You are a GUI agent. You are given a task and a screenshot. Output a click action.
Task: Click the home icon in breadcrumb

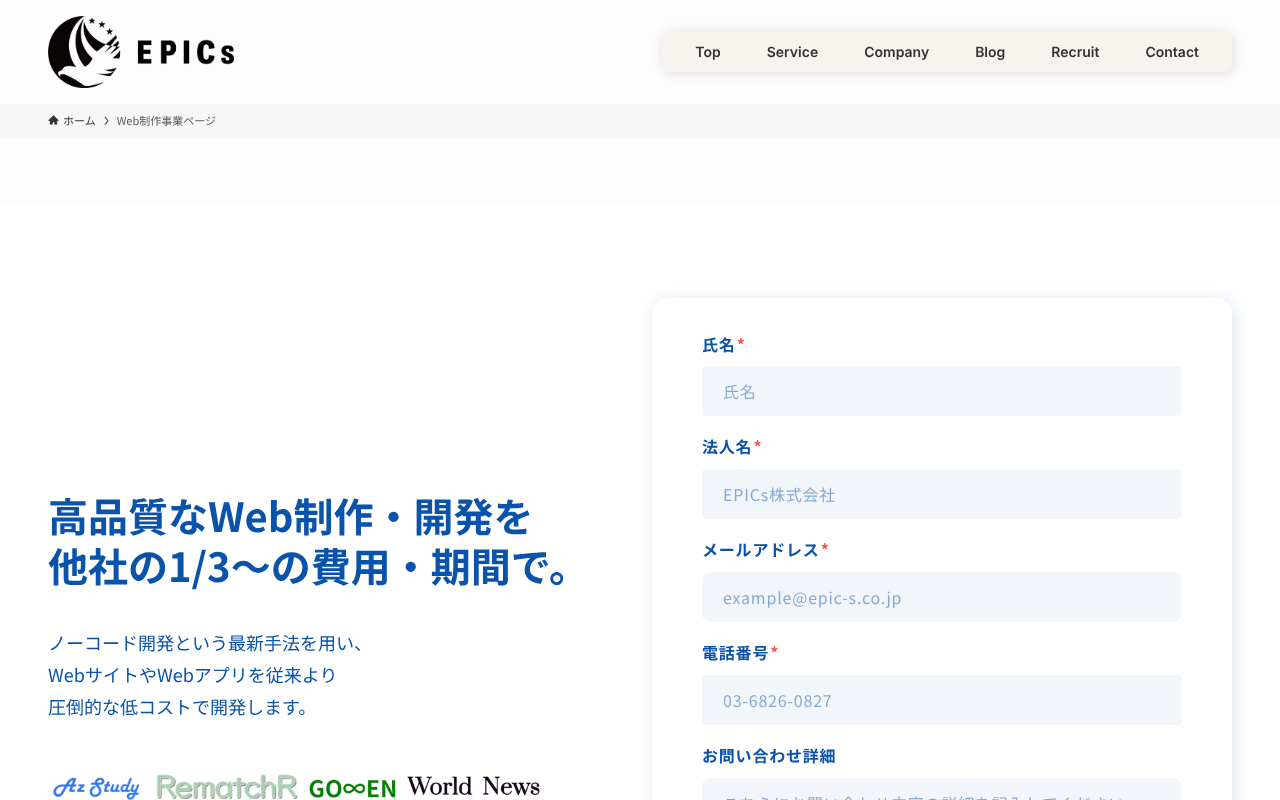pos(54,121)
